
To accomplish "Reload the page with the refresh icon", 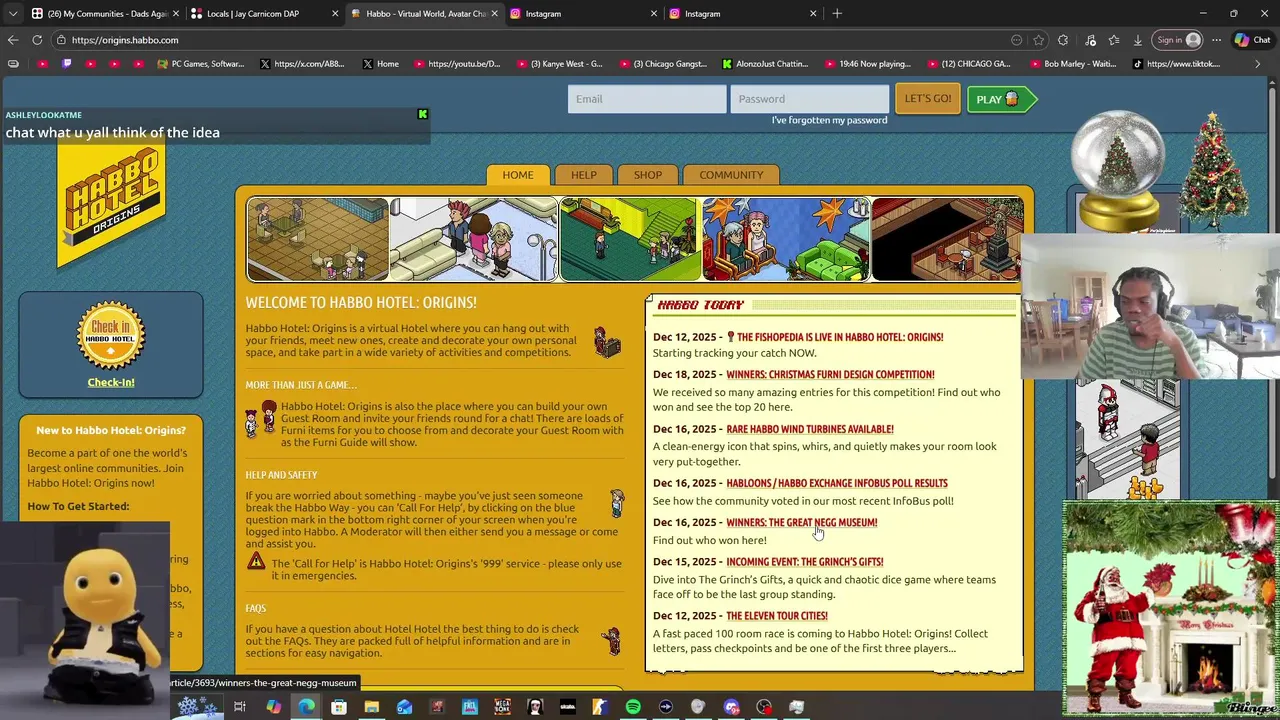I will click(x=37, y=40).
